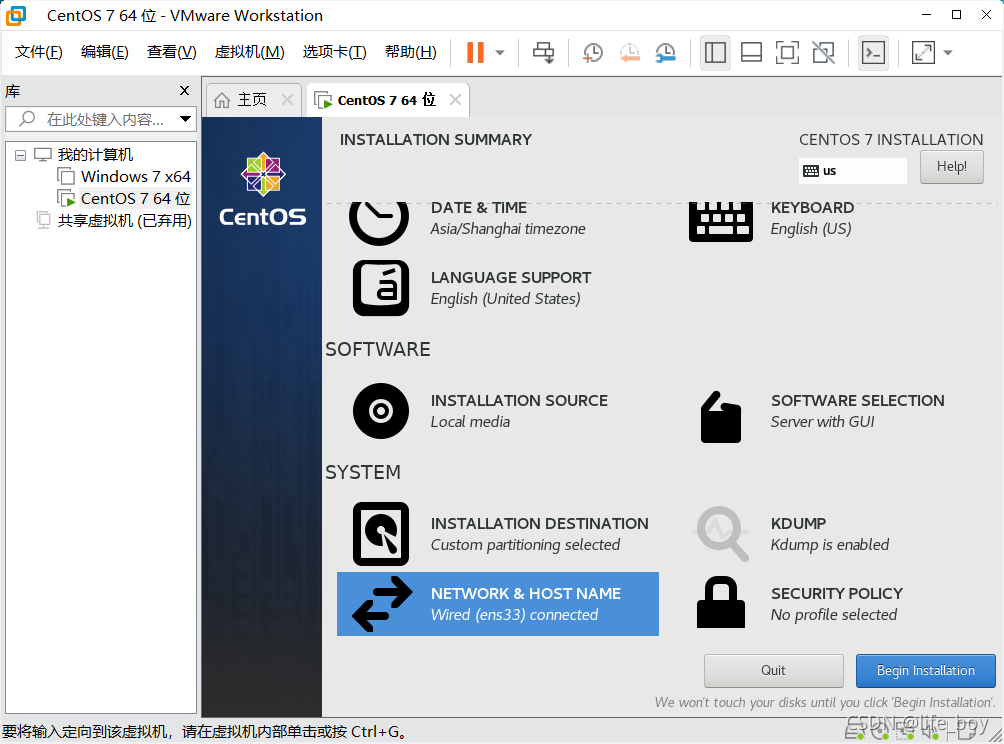Open the 查看(V) menu
Viewport: 1004px width, 744px height.
point(172,52)
